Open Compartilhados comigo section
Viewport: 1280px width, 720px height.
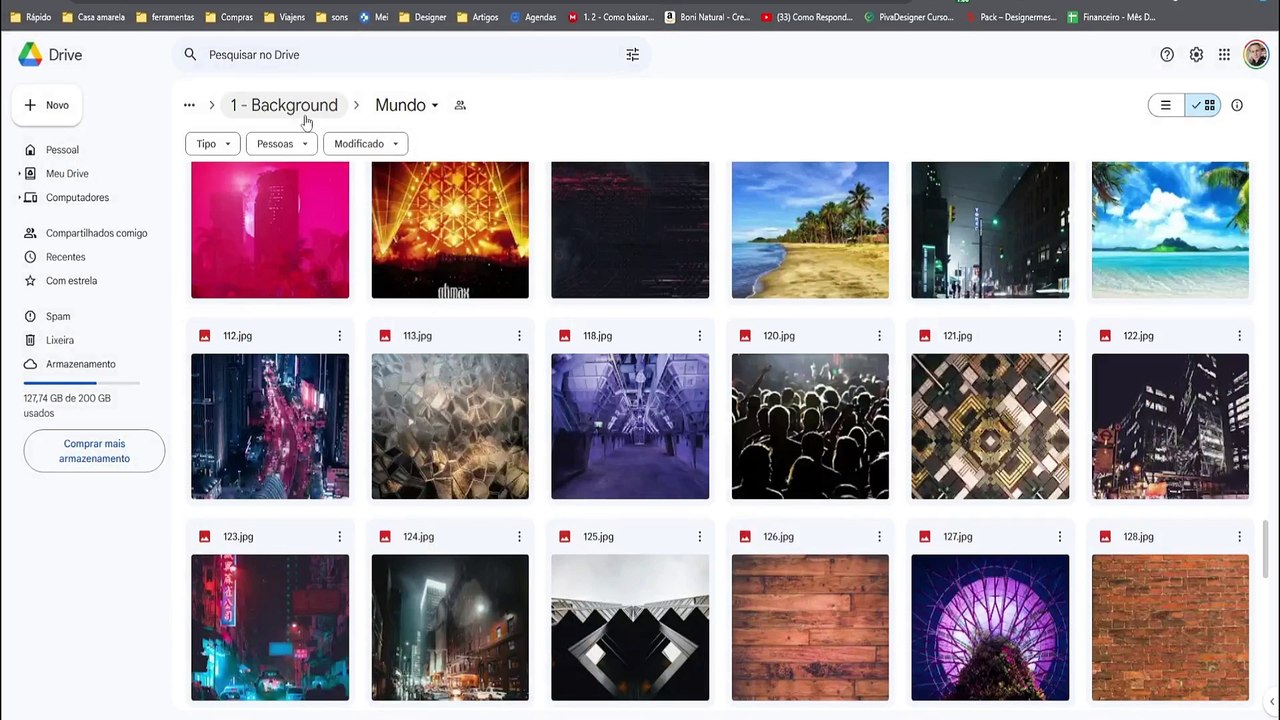coord(96,233)
